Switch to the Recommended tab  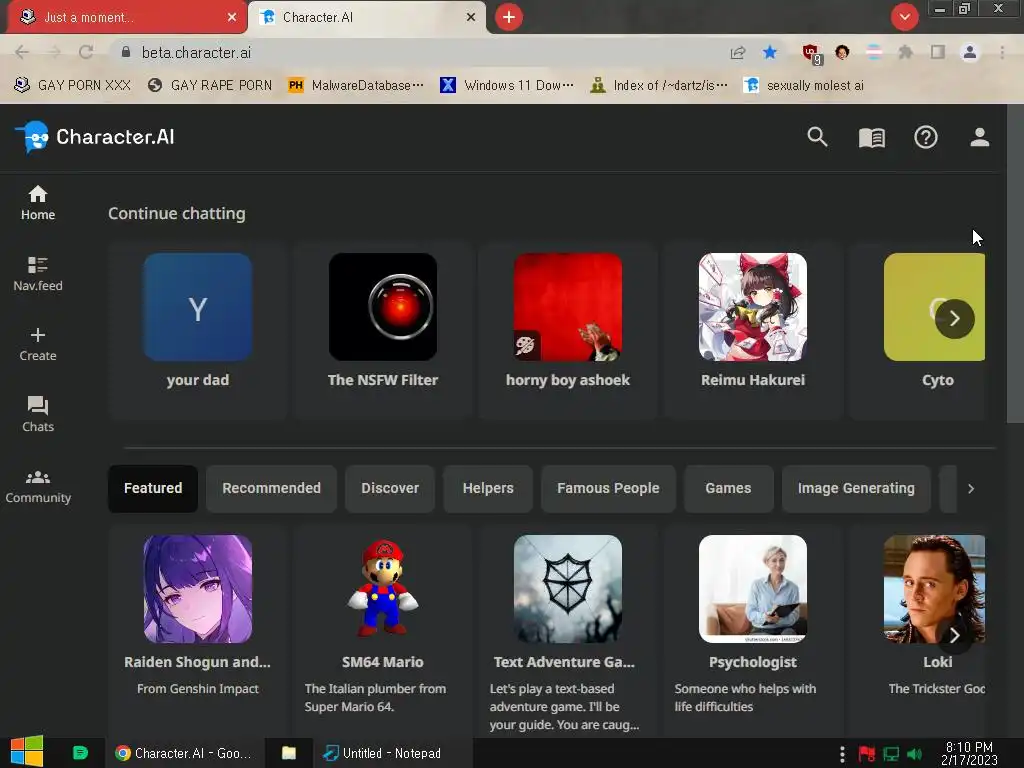tap(271, 488)
